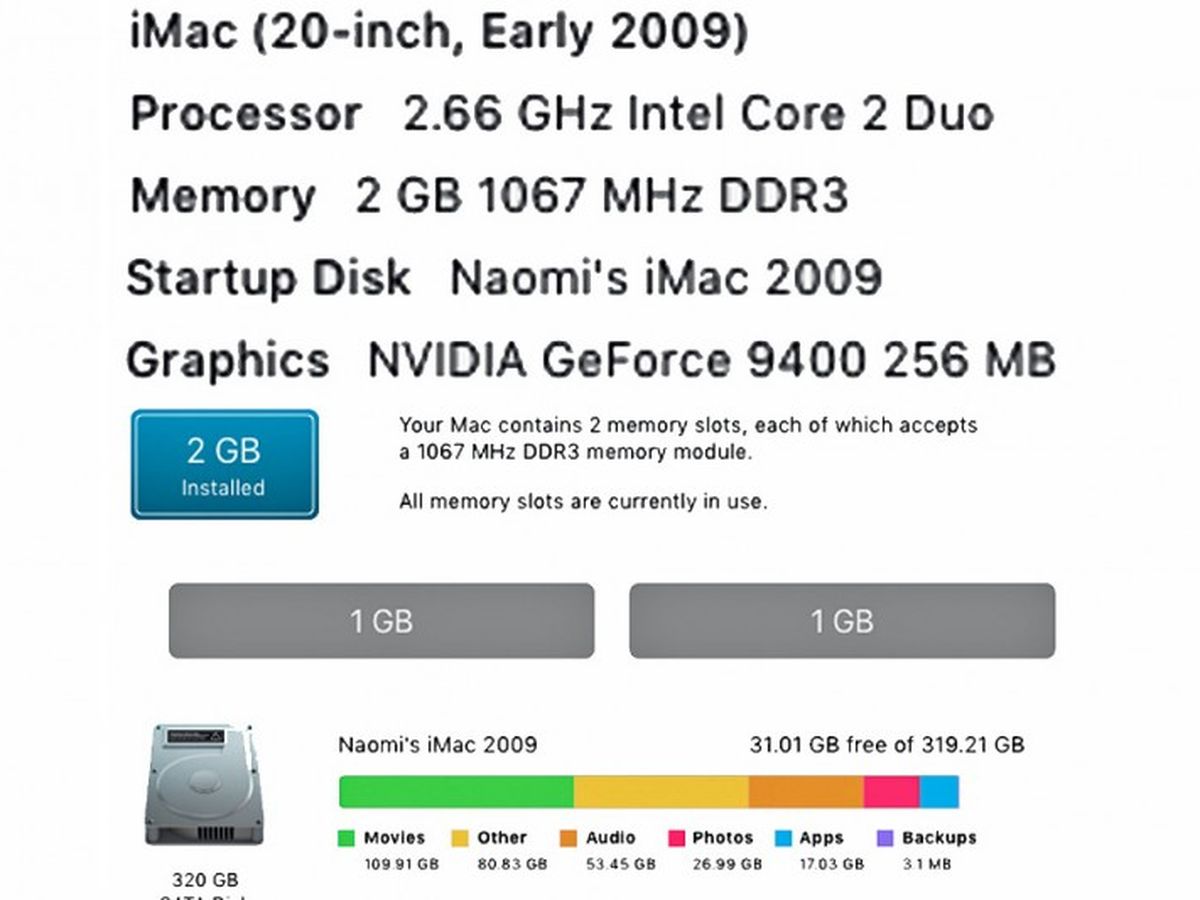Click the hard drive icon
This screenshot has height=900, width=1200.
pos(204,785)
